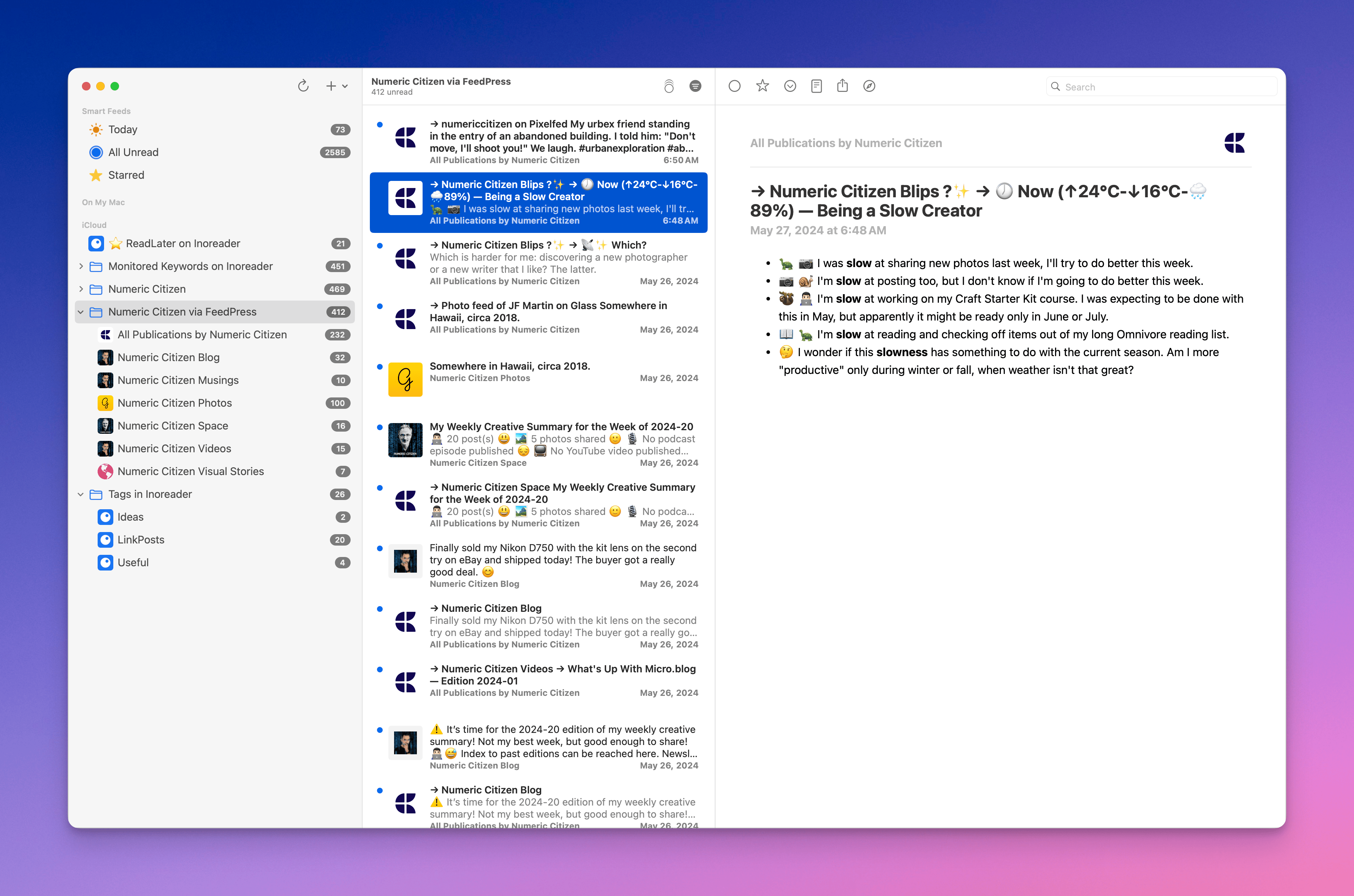This screenshot has width=1354, height=896.
Task: Select the All Unread smart feed
Action: pyautogui.click(x=133, y=152)
